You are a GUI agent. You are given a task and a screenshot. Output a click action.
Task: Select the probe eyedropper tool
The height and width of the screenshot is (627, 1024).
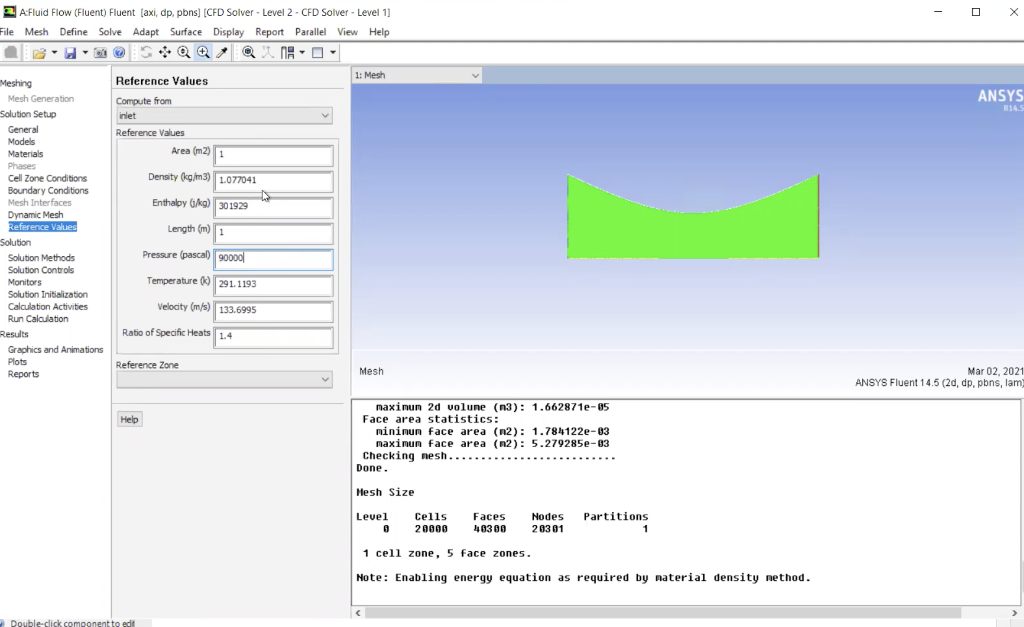pyautogui.click(x=222, y=53)
